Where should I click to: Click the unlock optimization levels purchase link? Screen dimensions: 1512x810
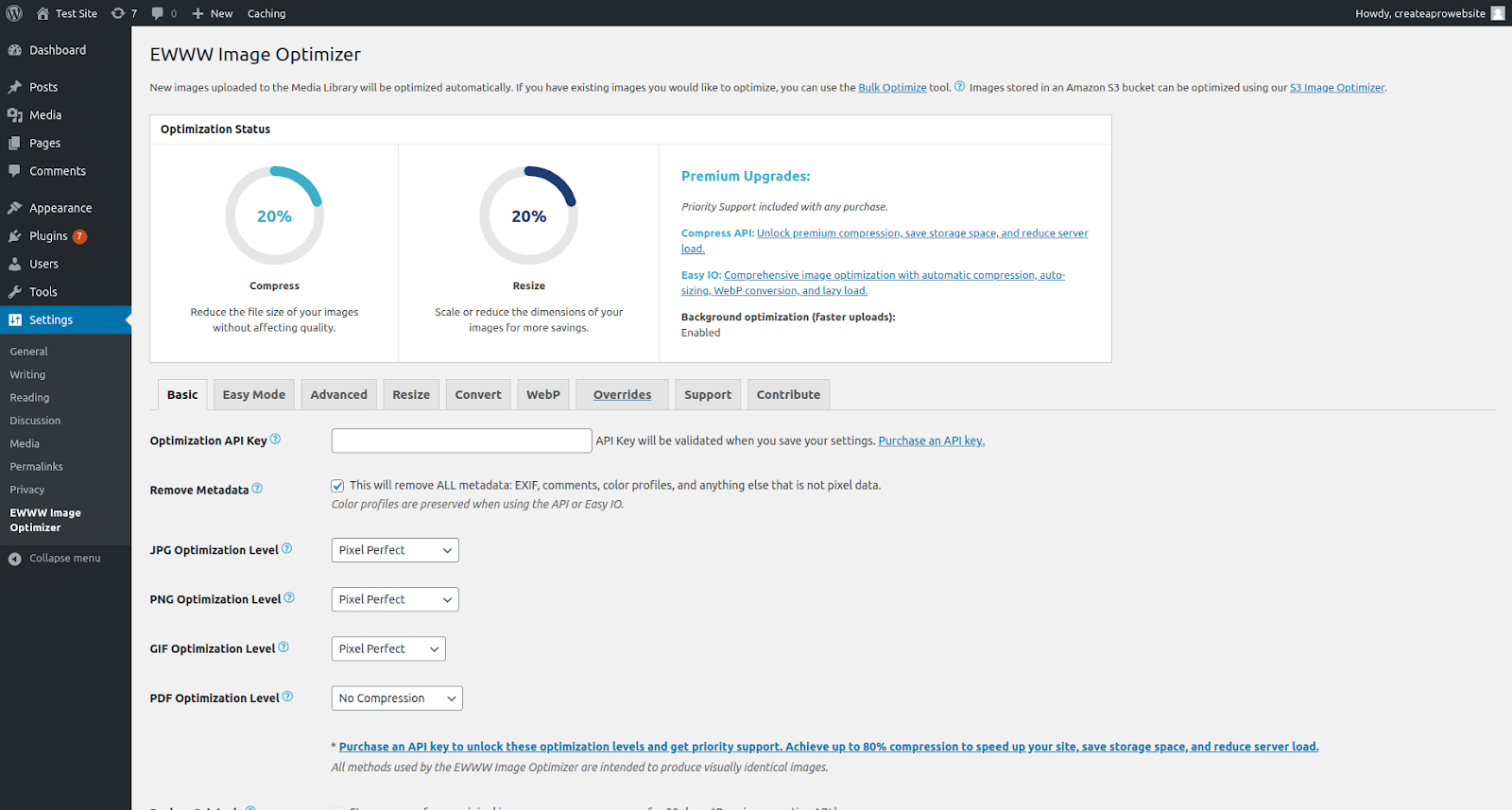click(829, 747)
